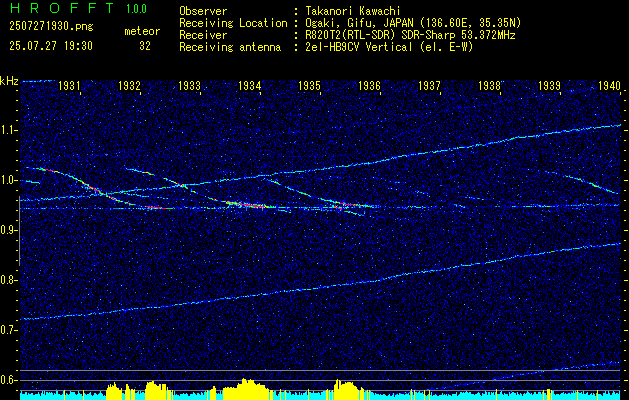Screen dimensions: 629x400
Task: Click the 1.0 kHz axis label
Action: click(x=8, y=181)
